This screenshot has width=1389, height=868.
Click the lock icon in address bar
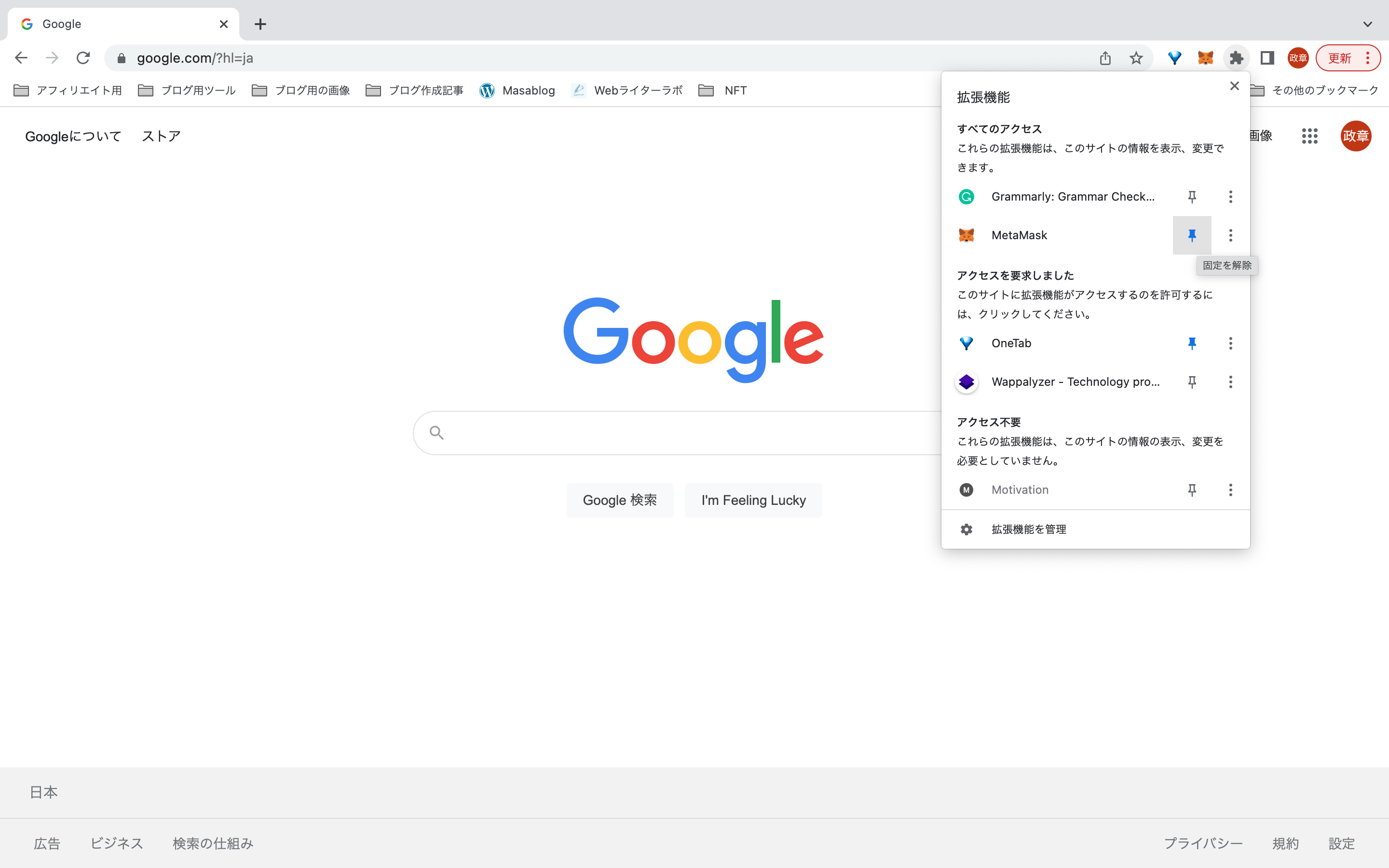121,58
